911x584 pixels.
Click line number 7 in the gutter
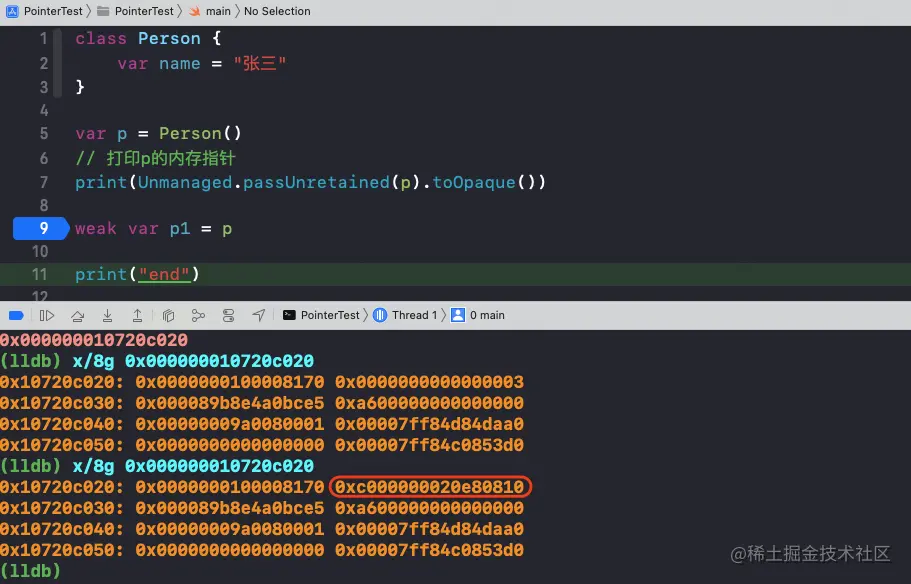pos(44,182)
